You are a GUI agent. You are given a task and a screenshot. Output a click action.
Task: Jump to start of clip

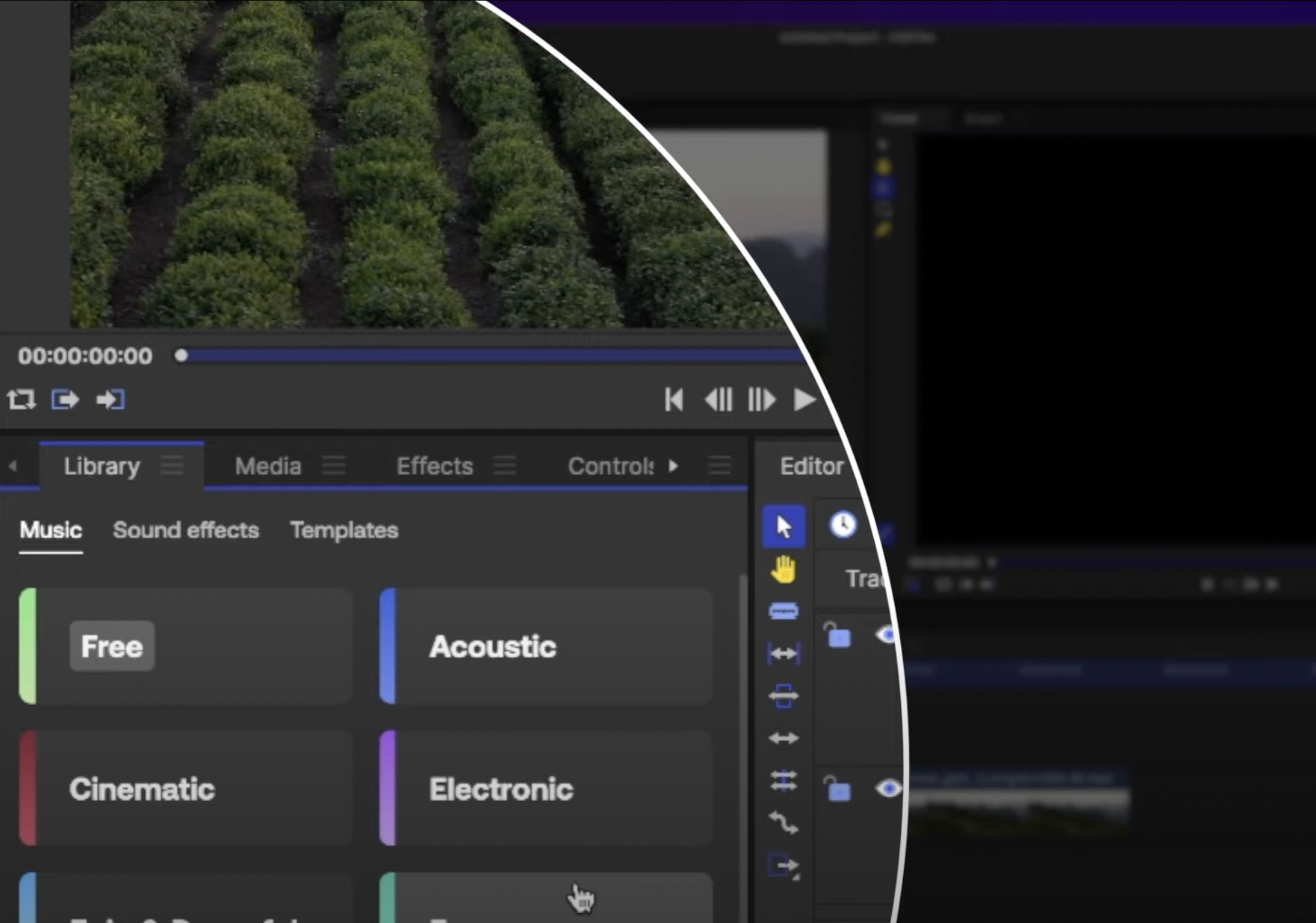[674, 400]
